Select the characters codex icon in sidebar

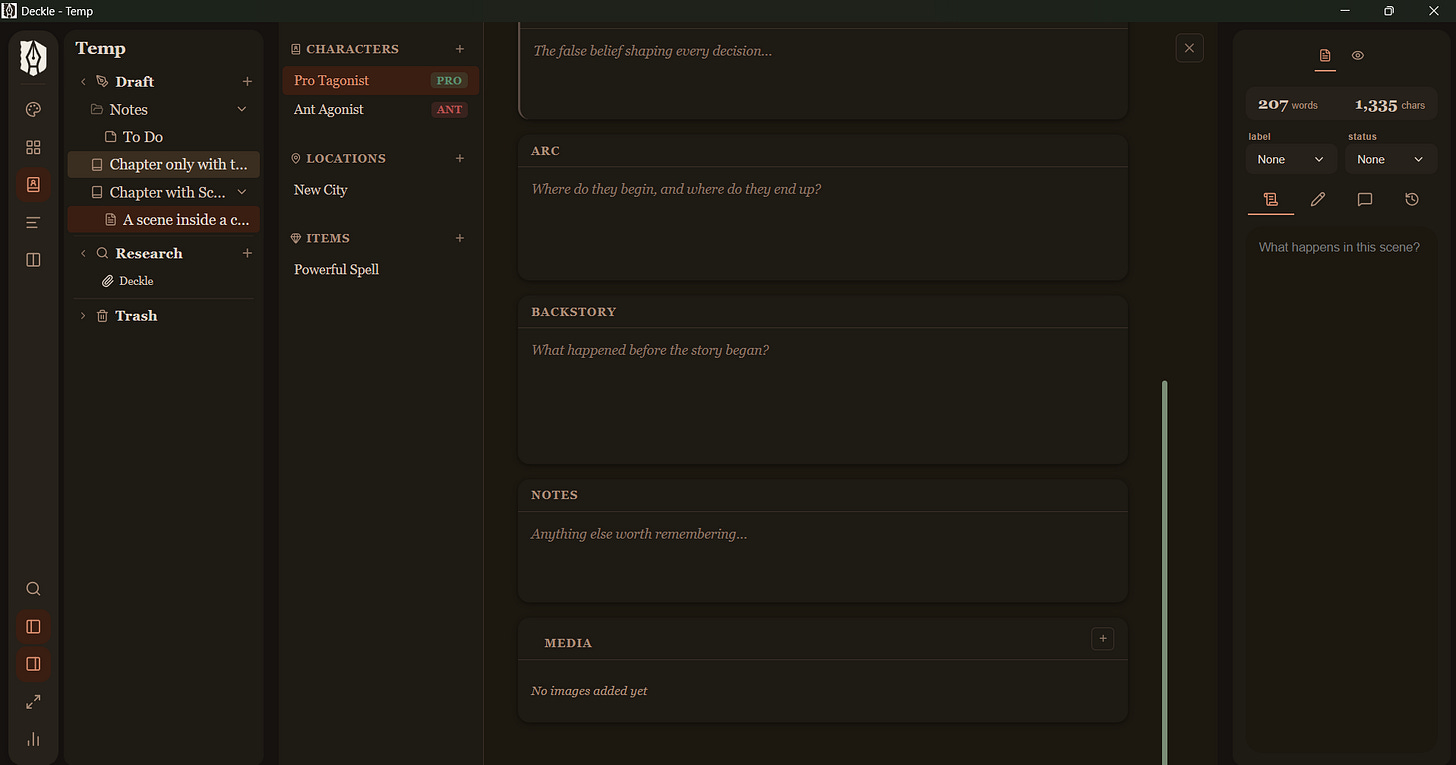[x=33, y=184]
